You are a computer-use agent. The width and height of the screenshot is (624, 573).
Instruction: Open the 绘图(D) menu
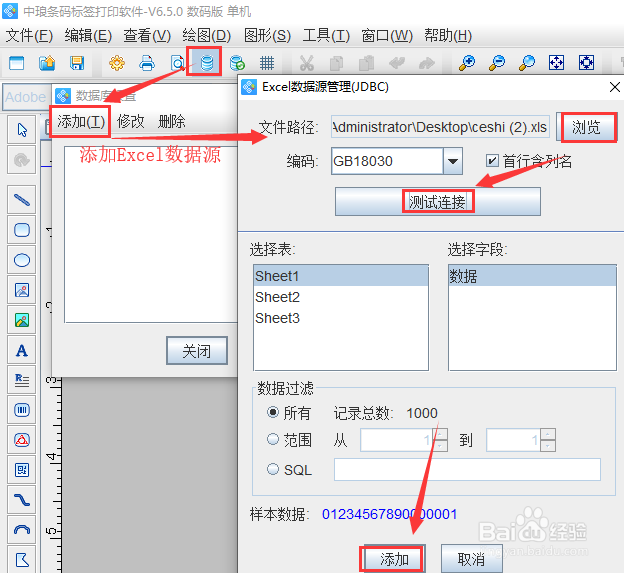point(207,36)
